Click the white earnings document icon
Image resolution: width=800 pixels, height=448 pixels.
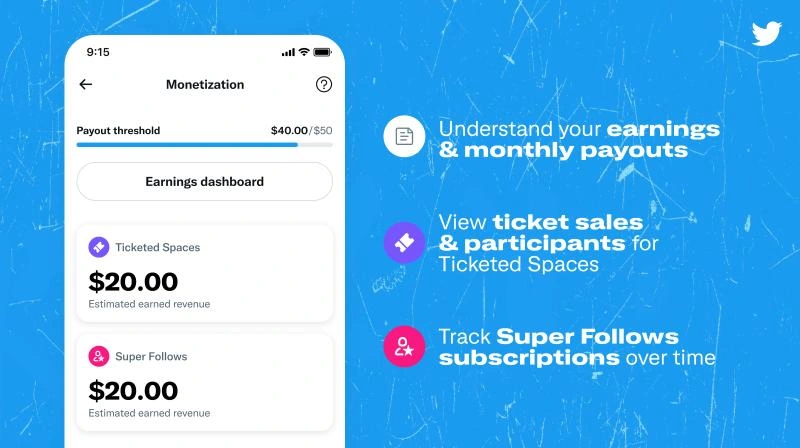pos(404,137)
